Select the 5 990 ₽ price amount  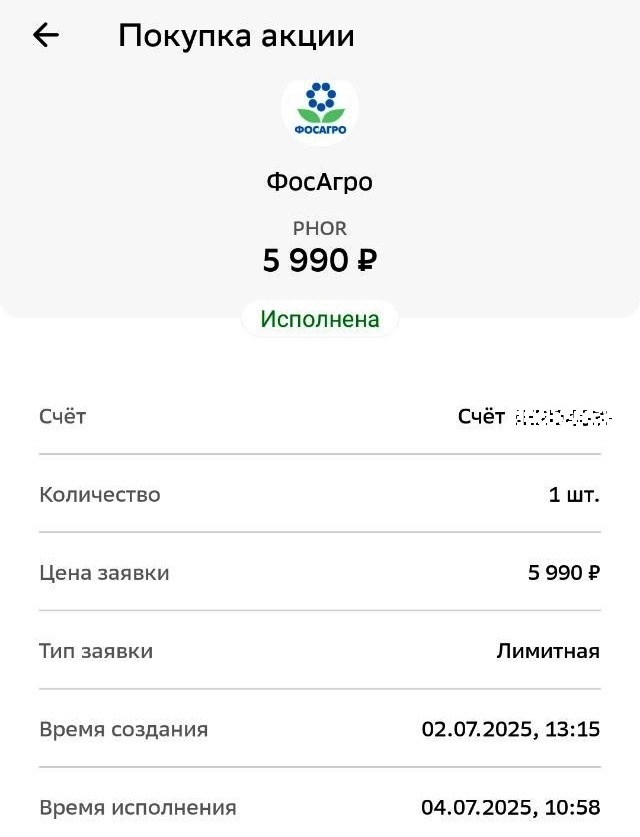tap(320, 262)
